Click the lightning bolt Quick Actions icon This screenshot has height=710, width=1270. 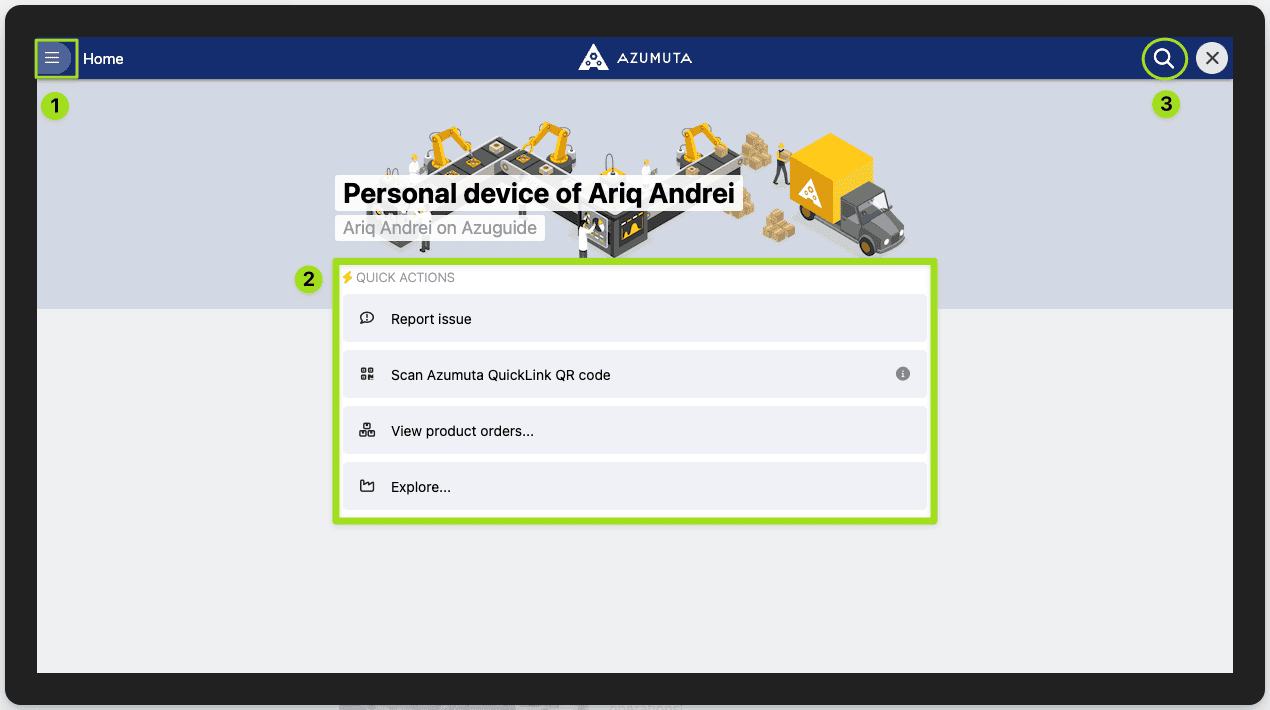(348, 277)
